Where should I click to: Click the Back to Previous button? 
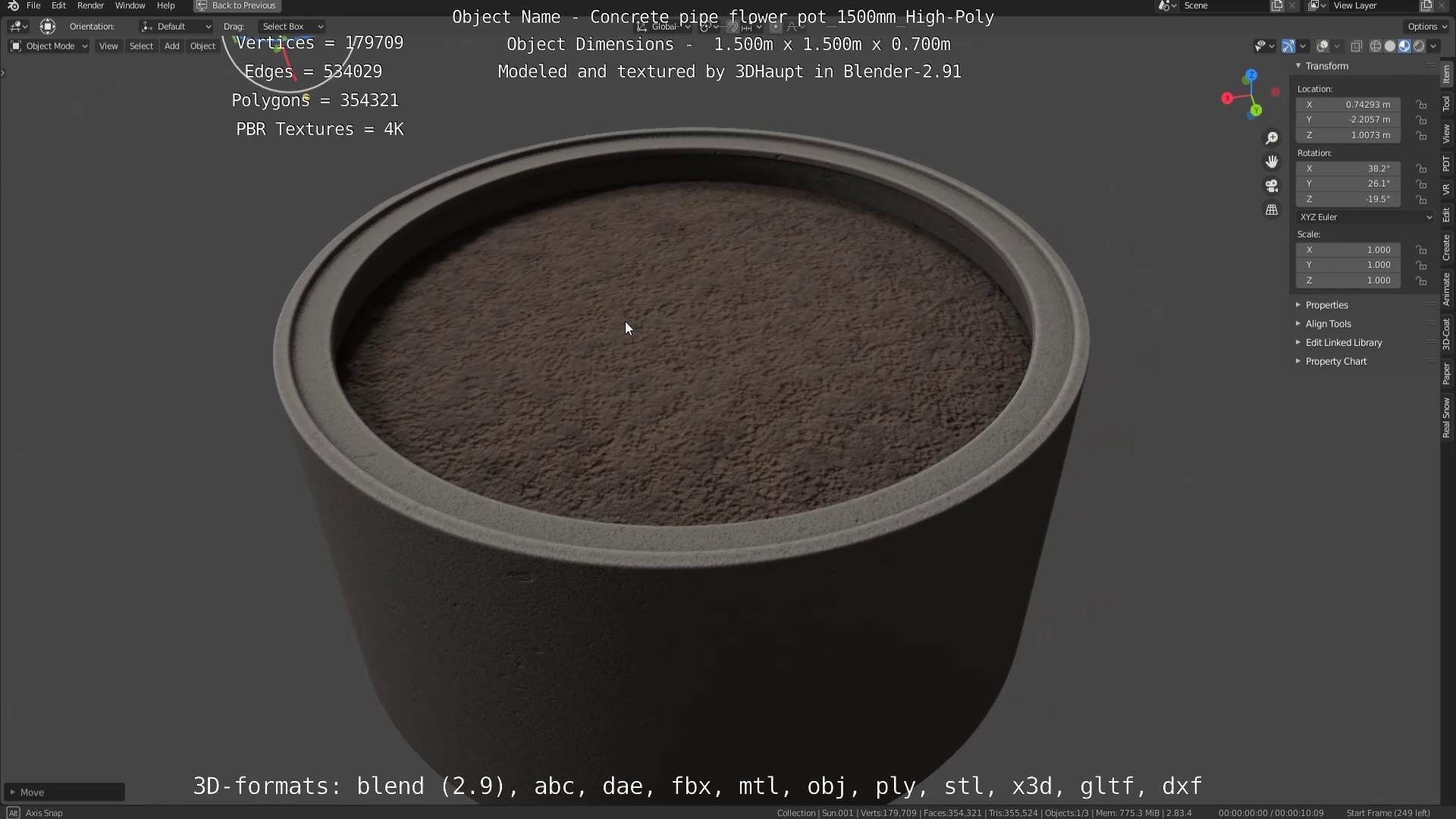237,5
